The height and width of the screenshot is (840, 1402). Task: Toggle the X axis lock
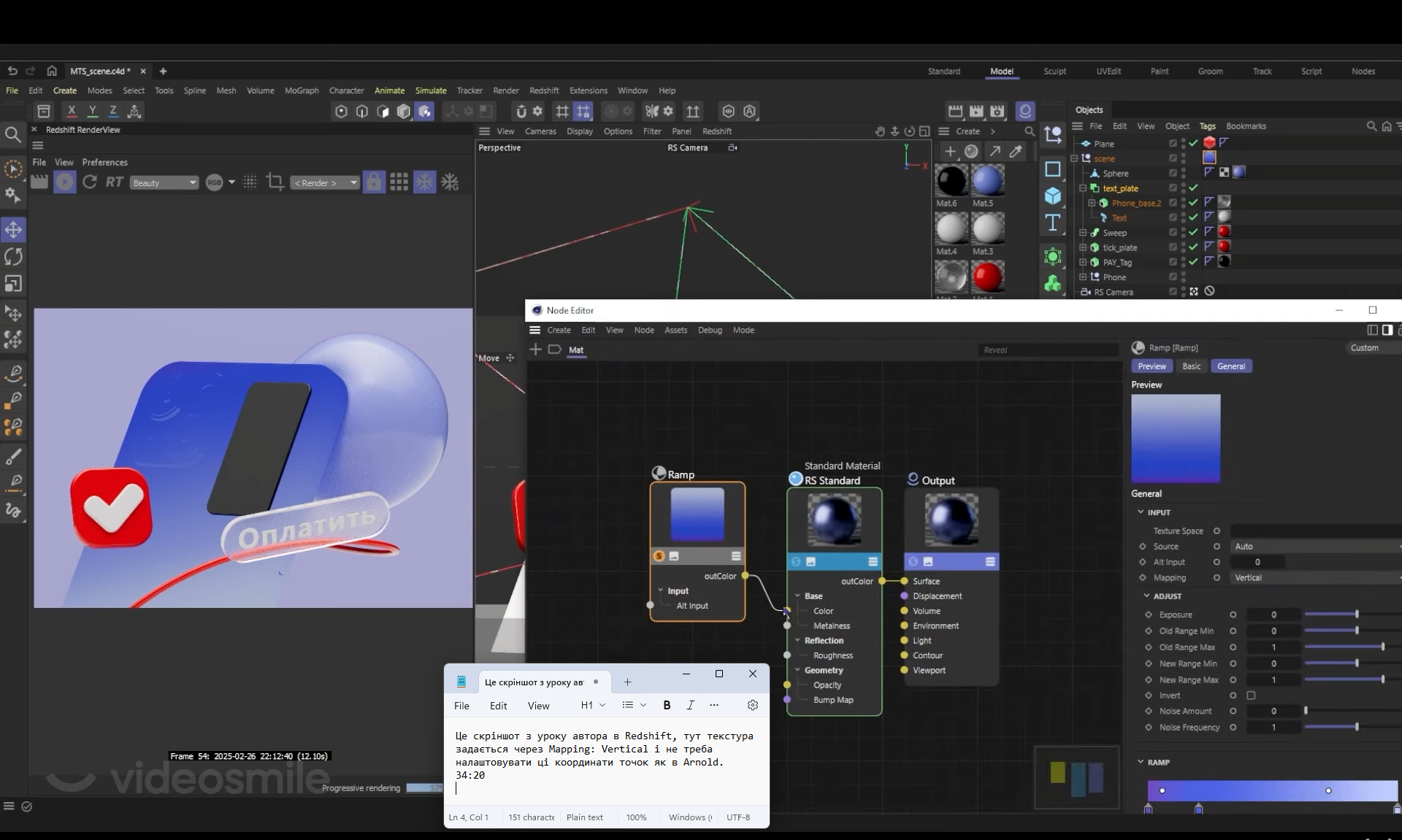point(71,111)
